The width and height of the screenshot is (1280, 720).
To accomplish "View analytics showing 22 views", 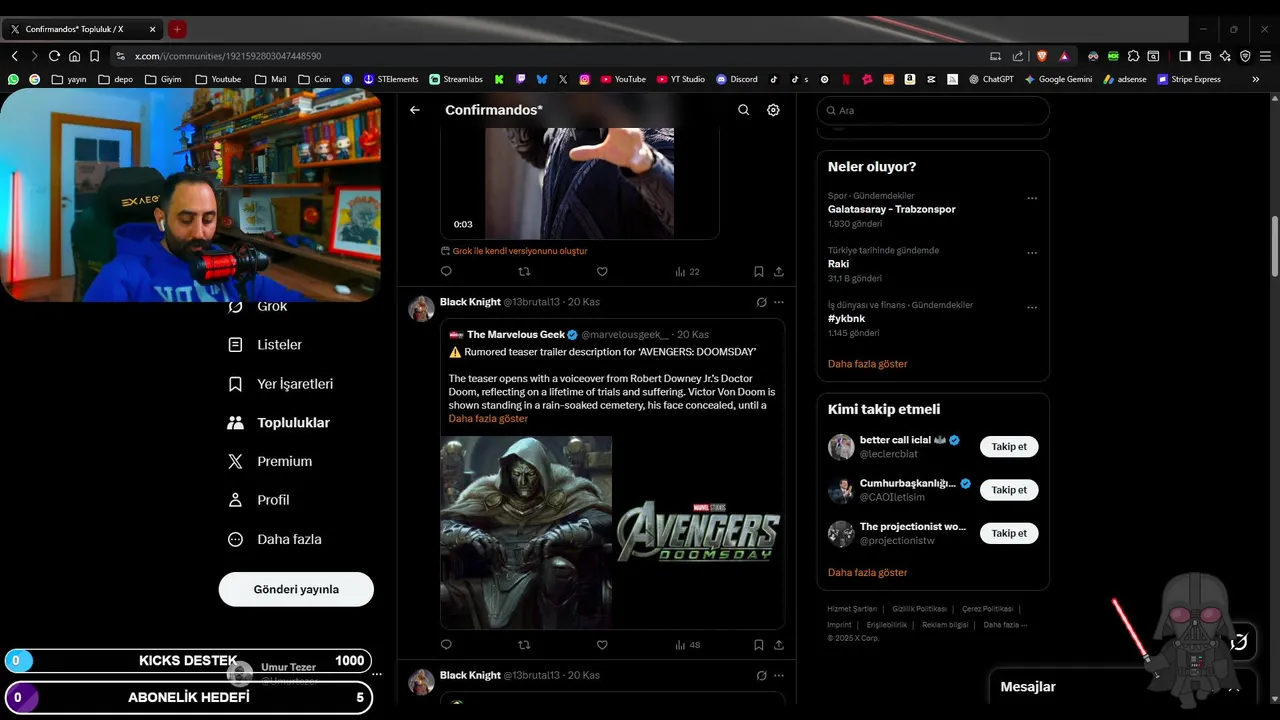I will click(687, 271).
